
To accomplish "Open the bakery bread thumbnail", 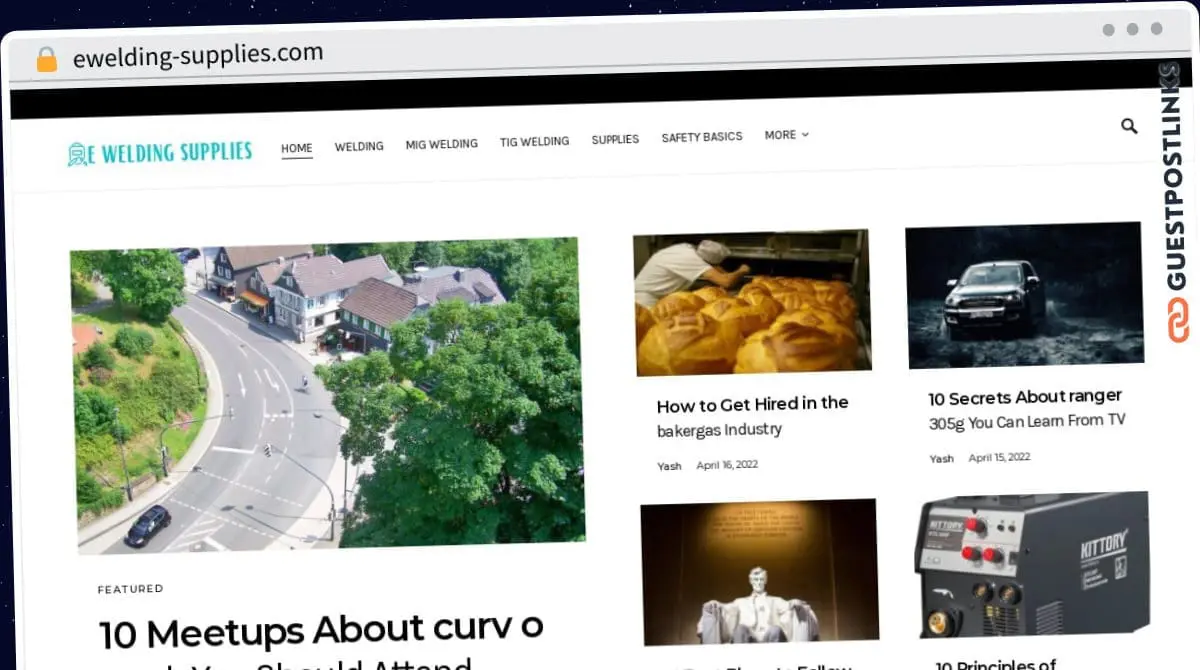I will point(752,302).
